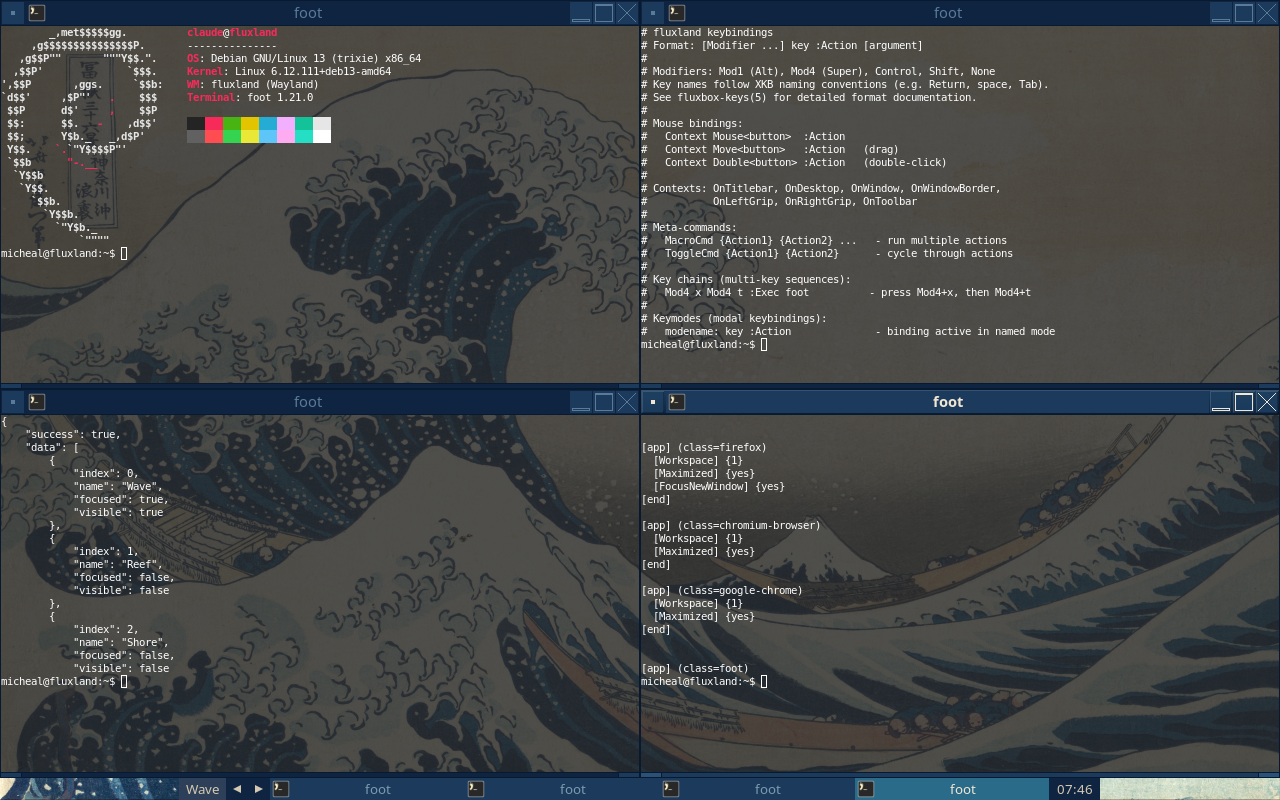Click the terminal icon in the fluxland system-info window titlebar

click(x=37, y=13)
